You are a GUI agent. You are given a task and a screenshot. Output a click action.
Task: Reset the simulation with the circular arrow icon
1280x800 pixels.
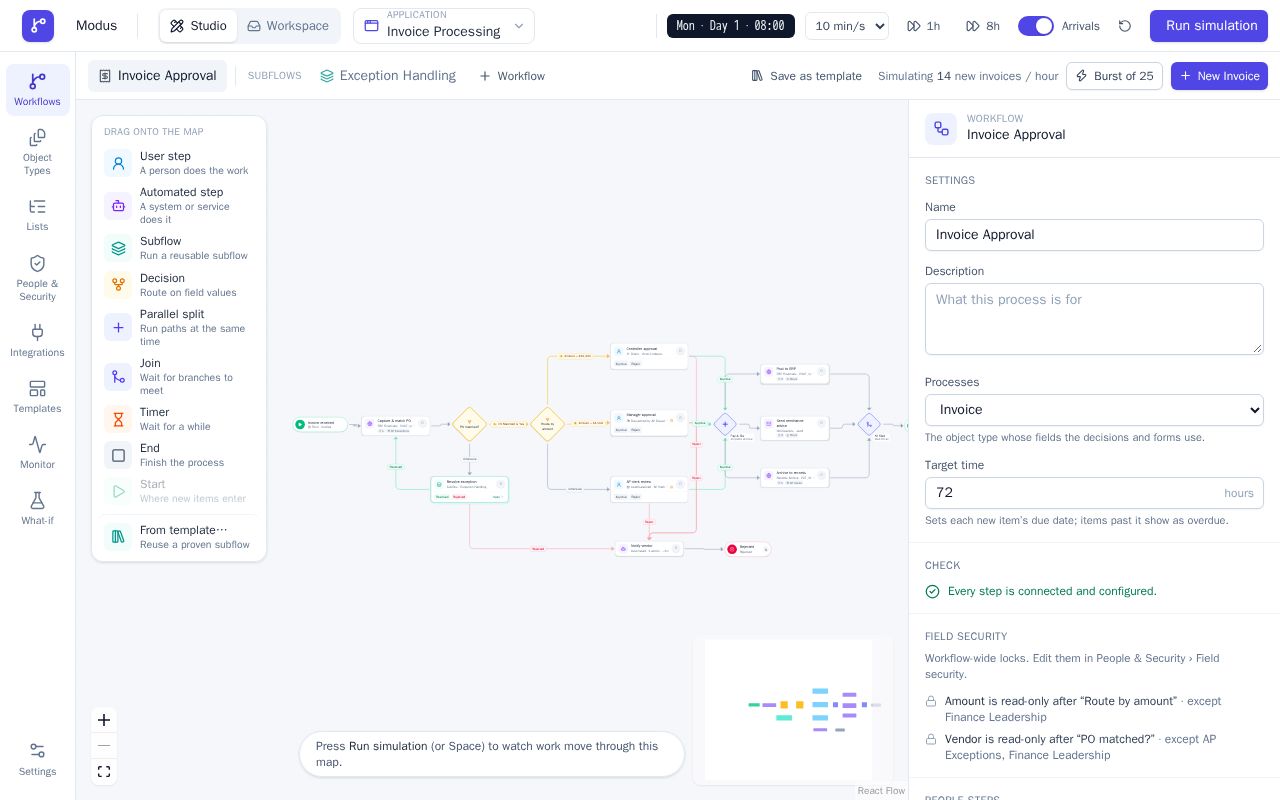click(1125, 26)
